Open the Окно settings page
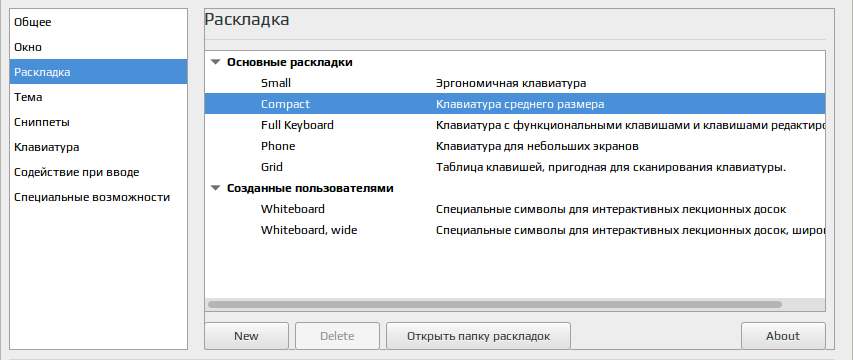The width and height of the screenshot is (853, 360). click(x=98, y=47)
